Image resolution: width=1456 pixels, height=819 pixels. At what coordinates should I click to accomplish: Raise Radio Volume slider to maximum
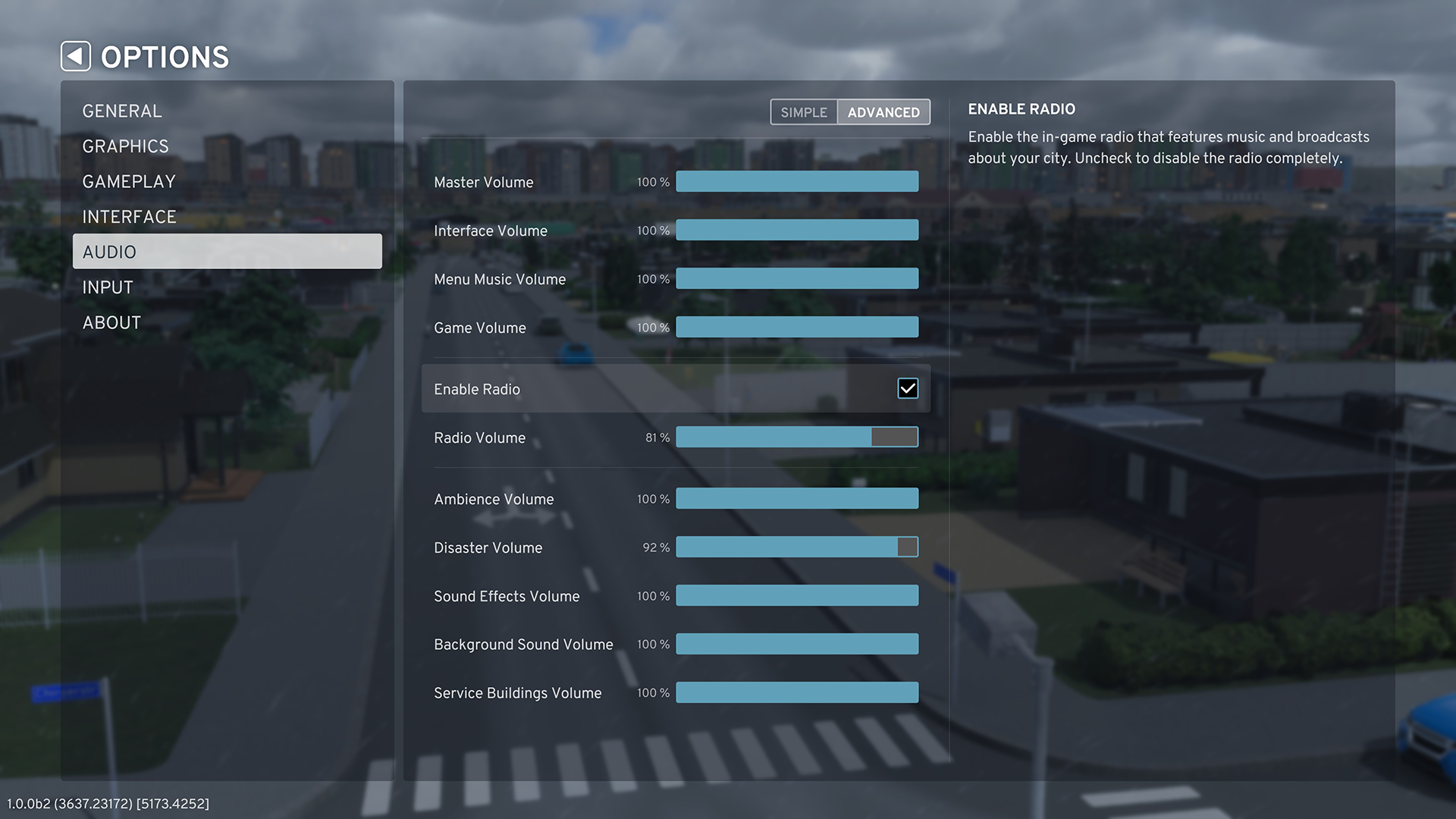point(916,437)
